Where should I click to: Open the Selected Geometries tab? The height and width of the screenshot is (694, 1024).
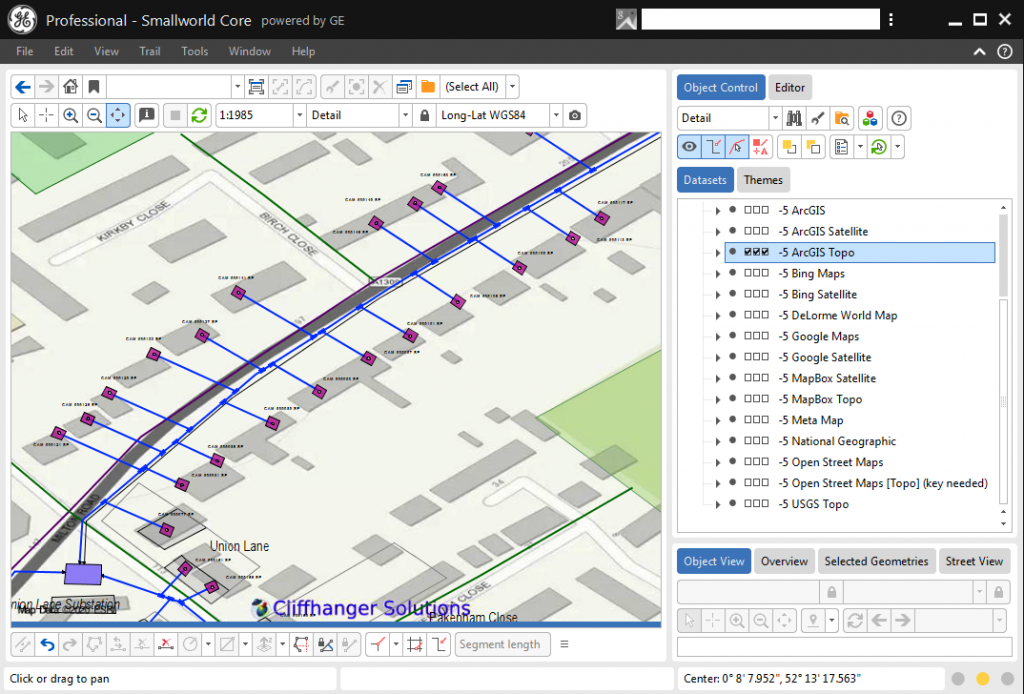(x=876, y=561)
